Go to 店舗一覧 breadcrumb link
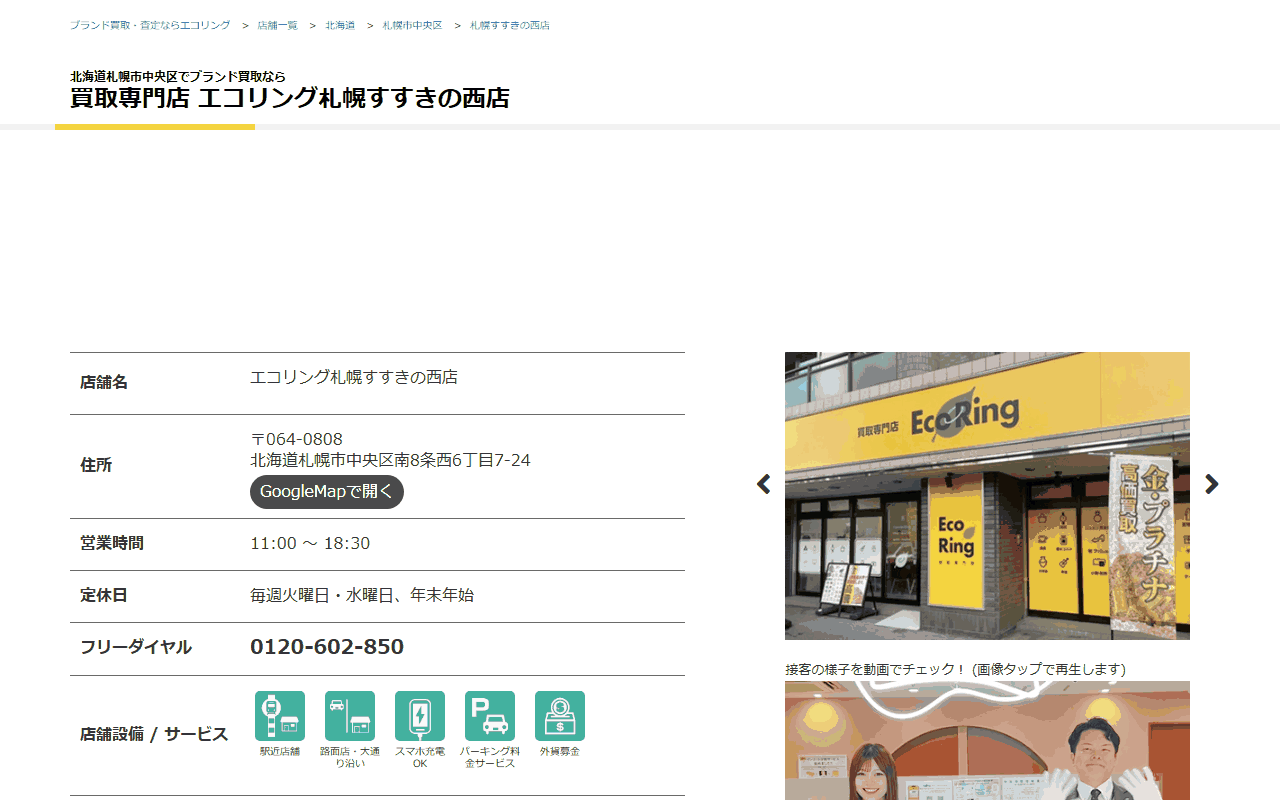Screen dimensions: 1280x800 [x=278, y=25]
